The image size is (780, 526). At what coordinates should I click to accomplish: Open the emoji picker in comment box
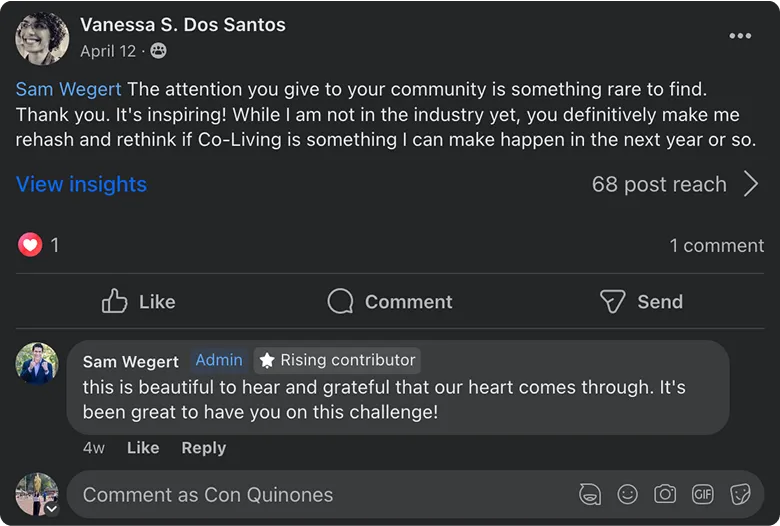(x=627, y=494)
